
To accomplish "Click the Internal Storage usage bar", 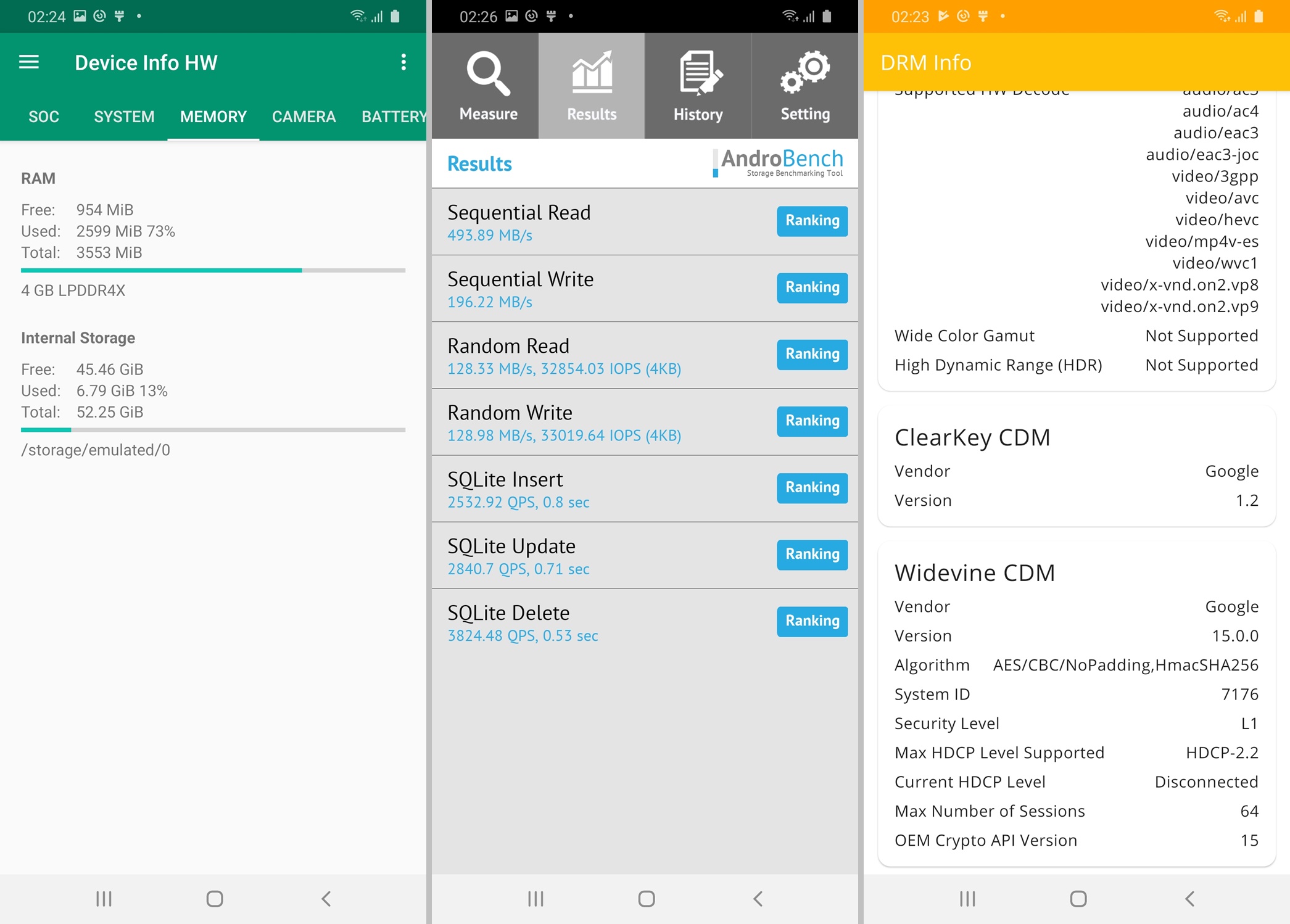I will pos(213,429).
